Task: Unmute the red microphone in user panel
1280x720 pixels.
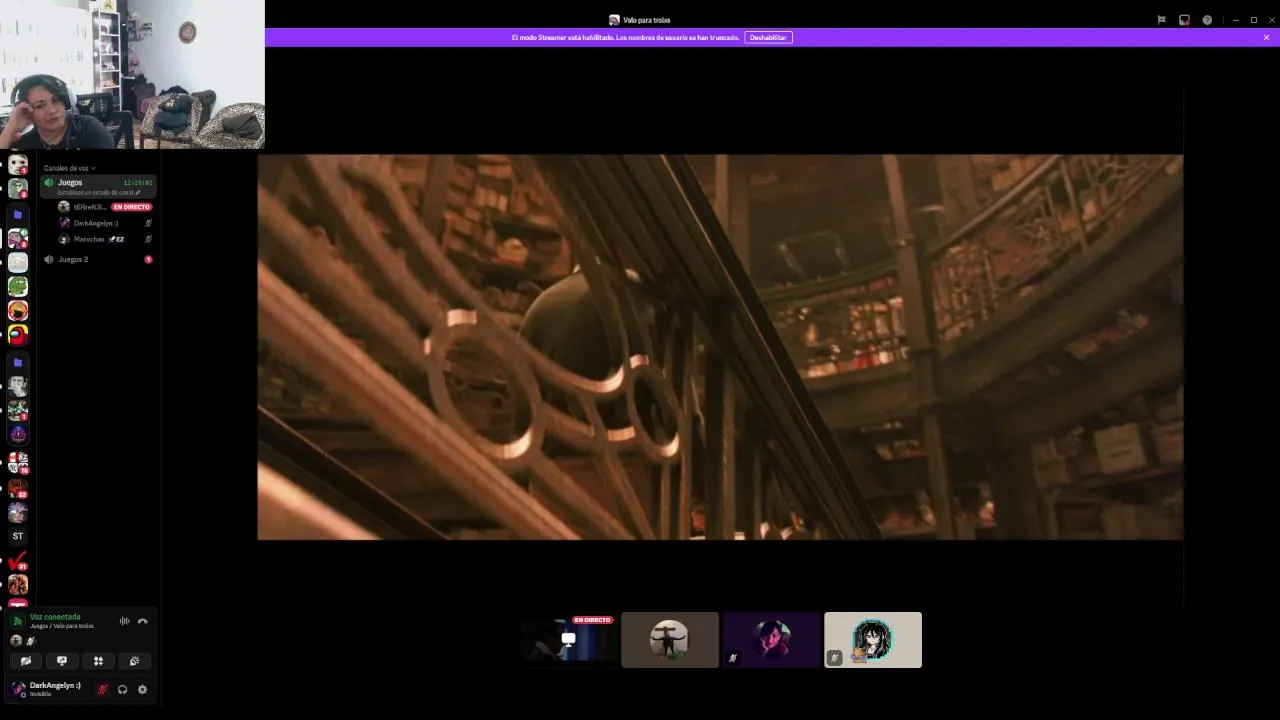Action: coord(102,689)
